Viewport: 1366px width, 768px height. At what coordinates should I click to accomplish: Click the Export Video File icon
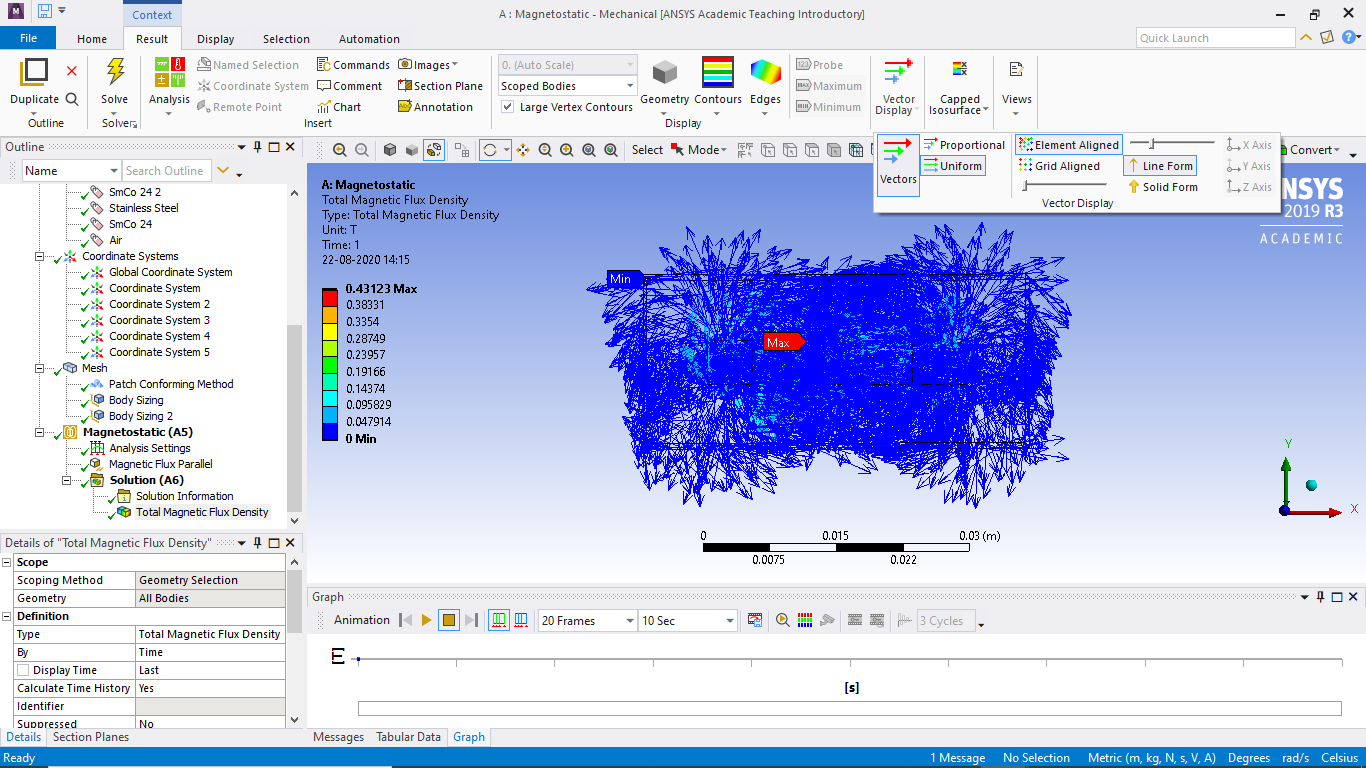click(755, 621)
